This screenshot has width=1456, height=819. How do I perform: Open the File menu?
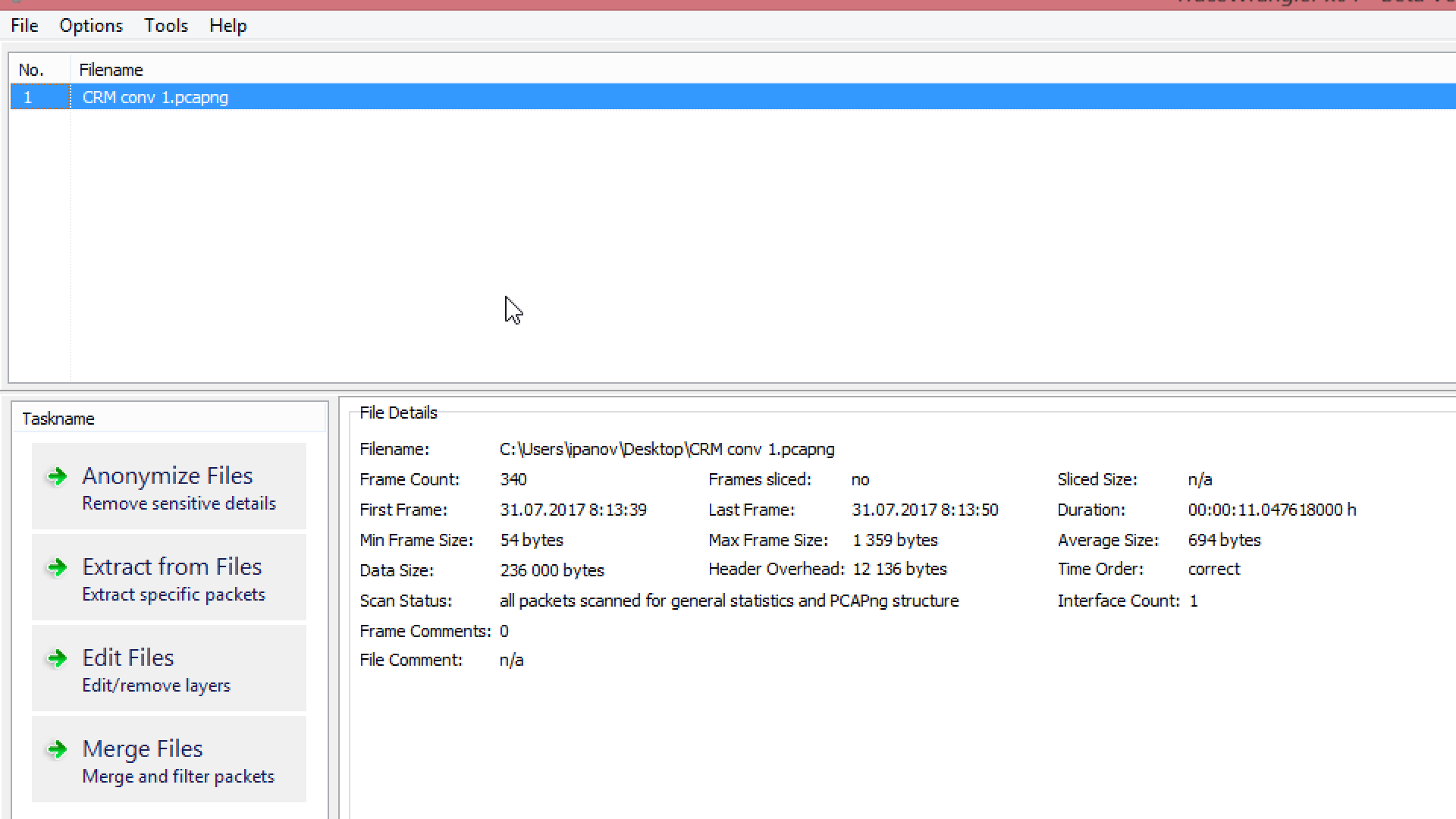coord(24,26)
